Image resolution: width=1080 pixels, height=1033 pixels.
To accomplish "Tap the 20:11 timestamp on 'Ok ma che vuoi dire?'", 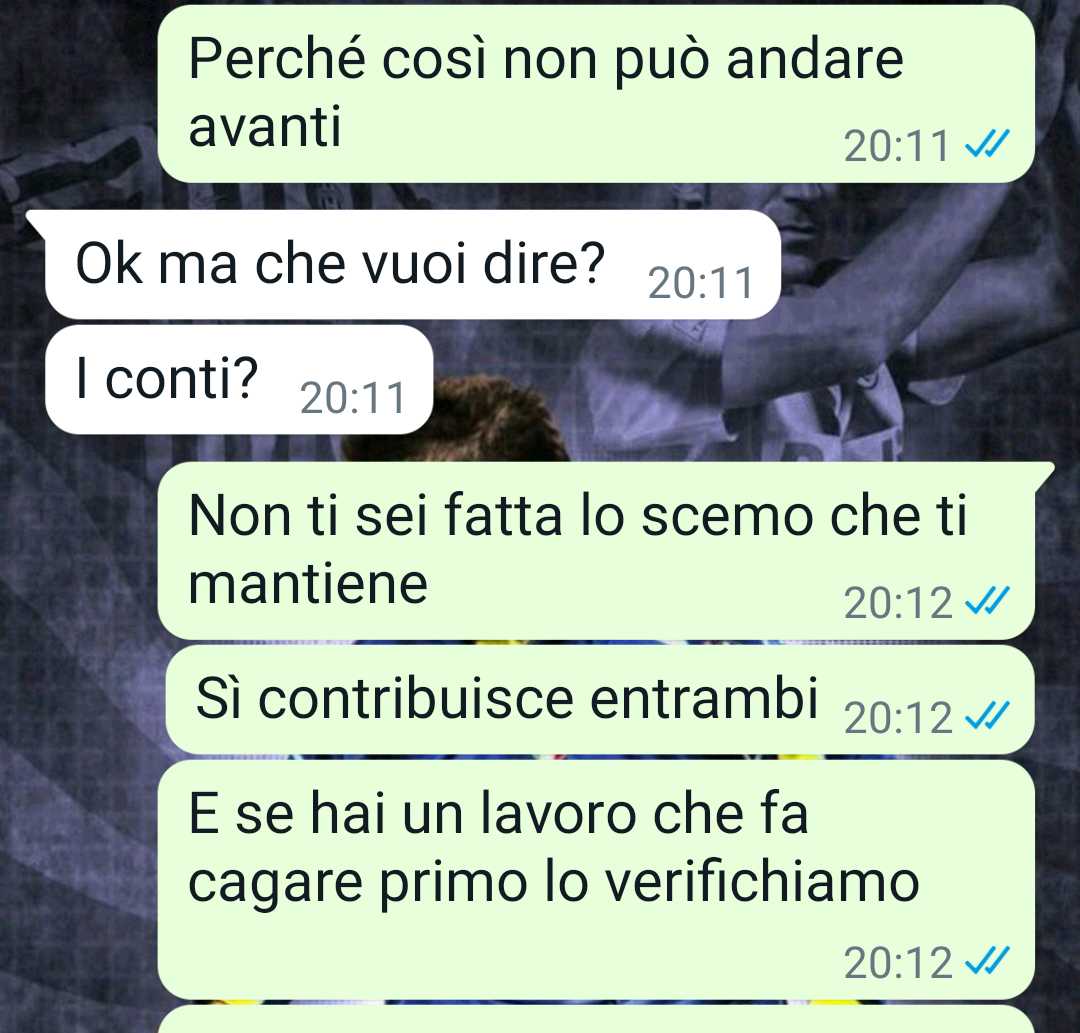I will point(700,283).
